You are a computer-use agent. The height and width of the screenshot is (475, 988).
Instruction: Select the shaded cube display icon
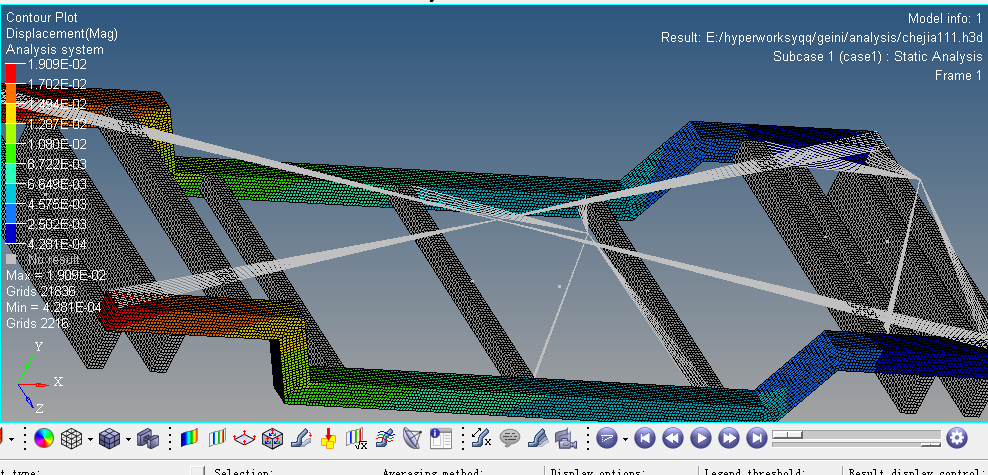(x=110, y=438)
